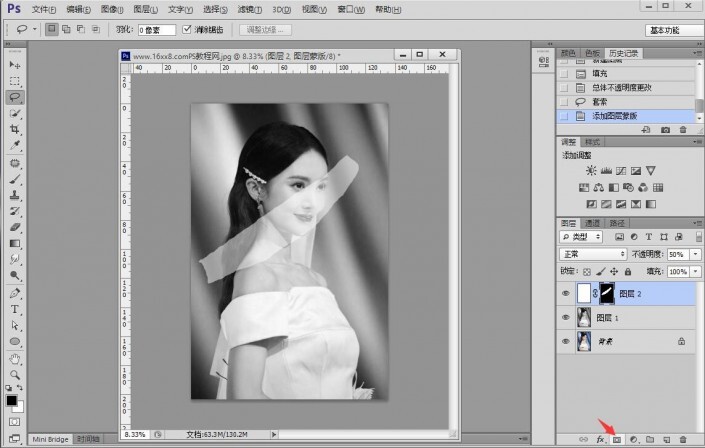This screenshot has height=448, width=705.
Task: Expand the opacity 50% dropdown arrow
Action: click(694, 255)
